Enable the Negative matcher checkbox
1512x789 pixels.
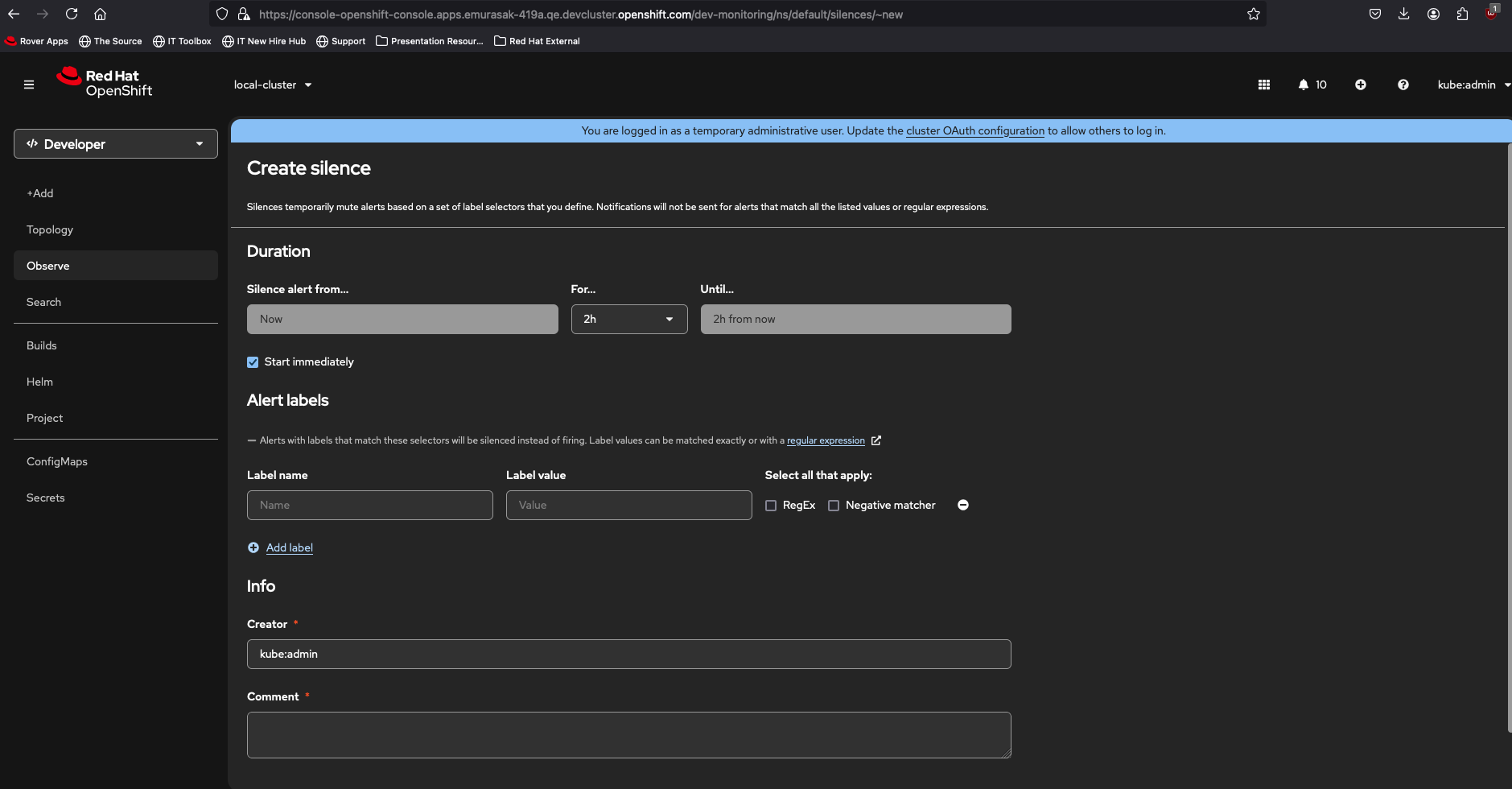pos(834,506)
